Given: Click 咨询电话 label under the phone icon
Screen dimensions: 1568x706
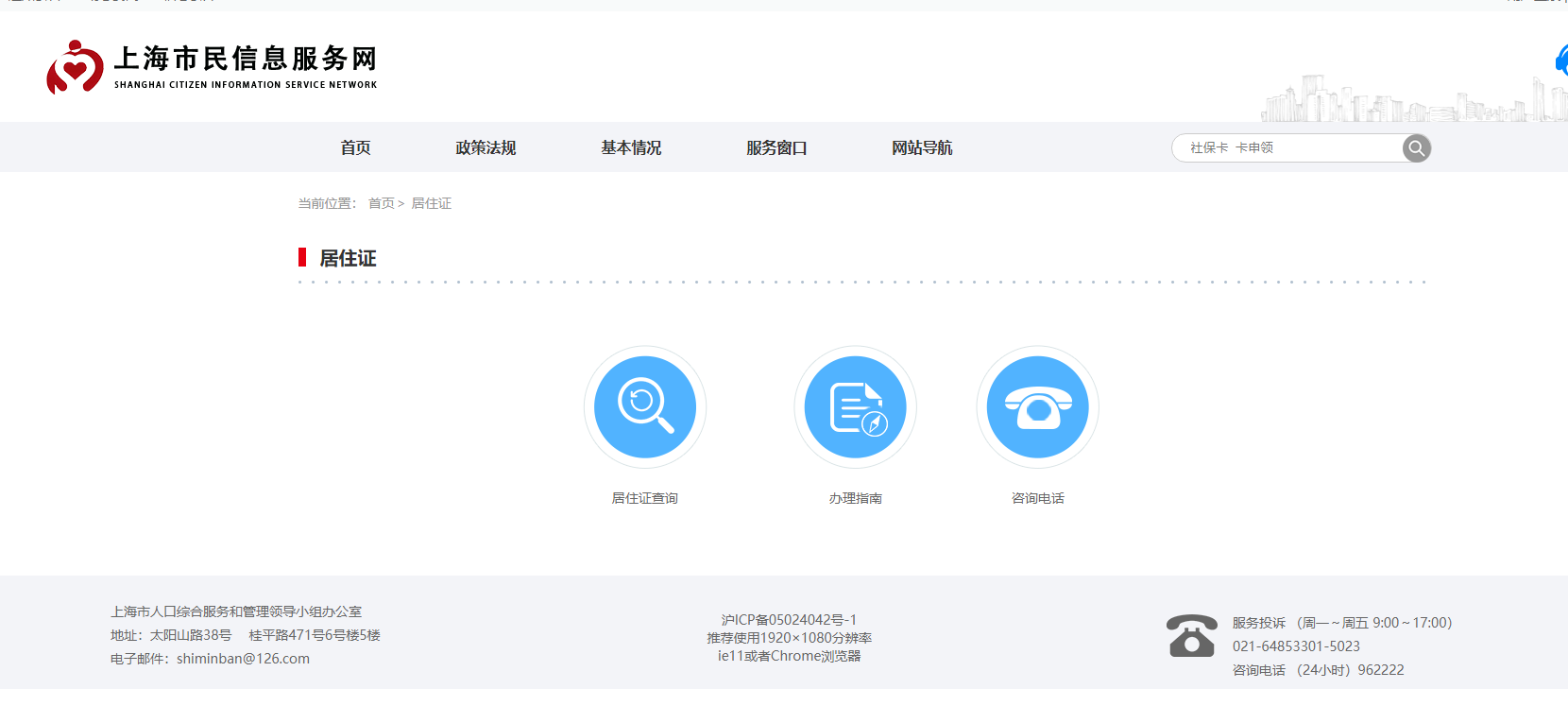Looking at the screenshot, I should pyautogui.click(x=1037, y=498).
